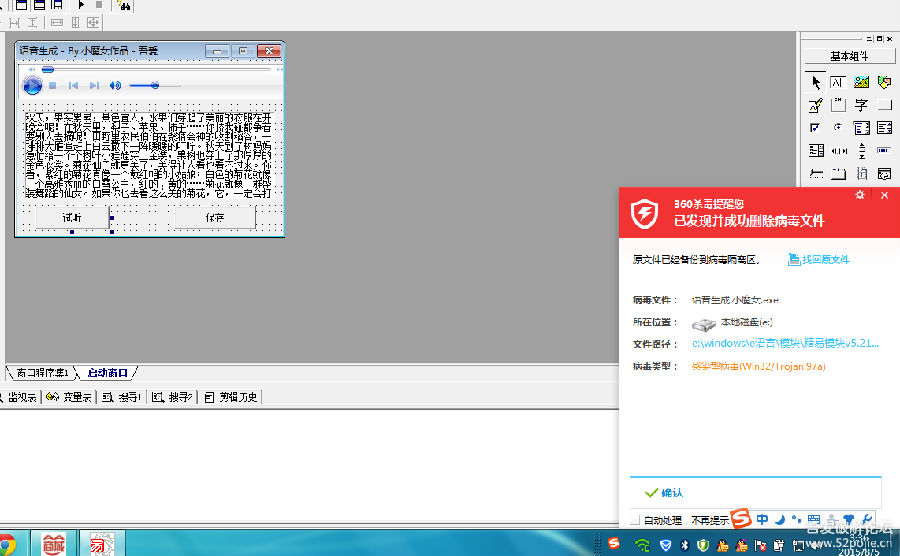Image resolution: width=900 pixels, height=556 pixels.
Task: Open the 找回原文件 link
Action: (x=819, y=260)
